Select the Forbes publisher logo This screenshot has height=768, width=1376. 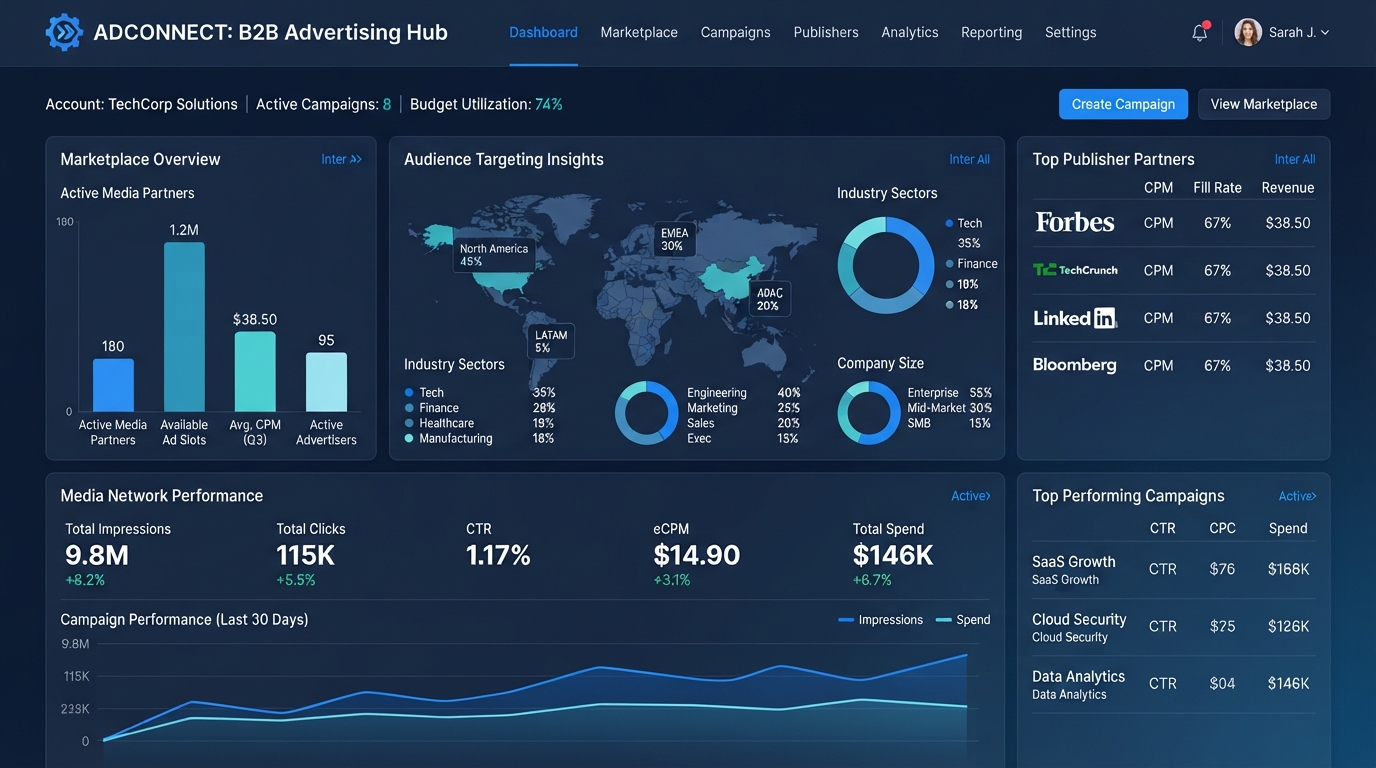click(1075, 222)
